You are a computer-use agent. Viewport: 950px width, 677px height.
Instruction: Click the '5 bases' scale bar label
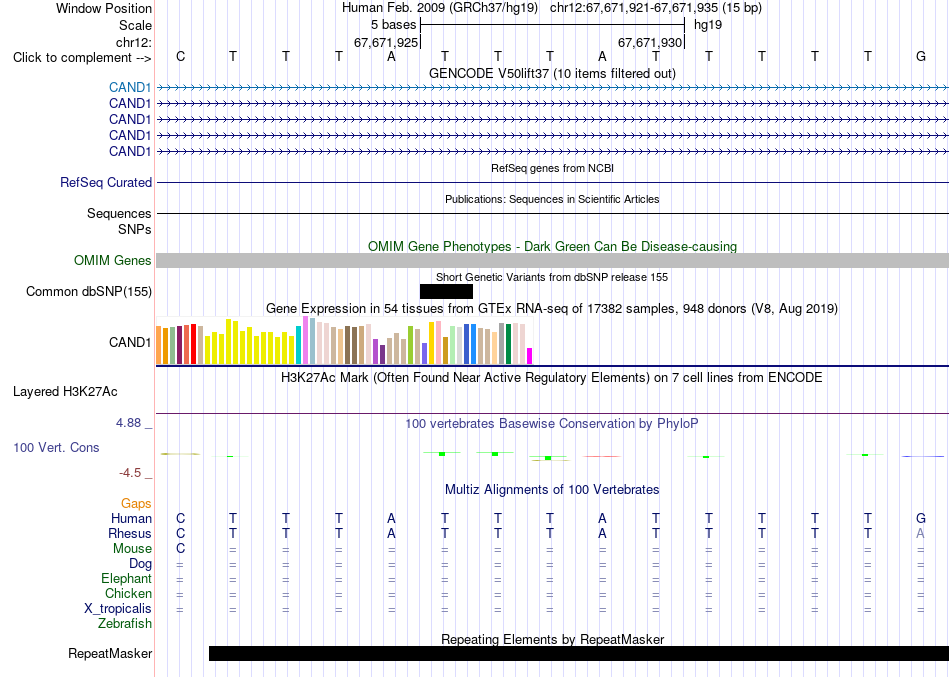(394, 25)
